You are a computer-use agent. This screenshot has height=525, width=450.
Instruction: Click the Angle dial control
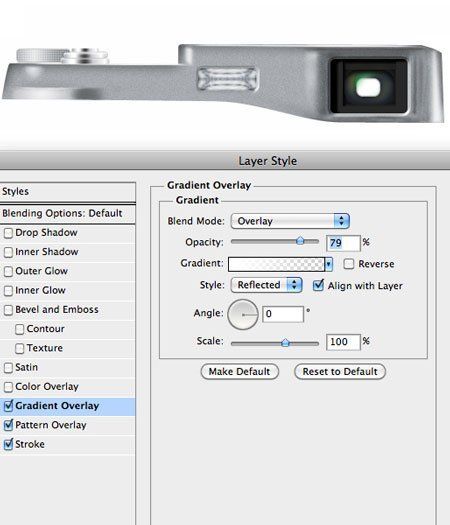(243, 315)
